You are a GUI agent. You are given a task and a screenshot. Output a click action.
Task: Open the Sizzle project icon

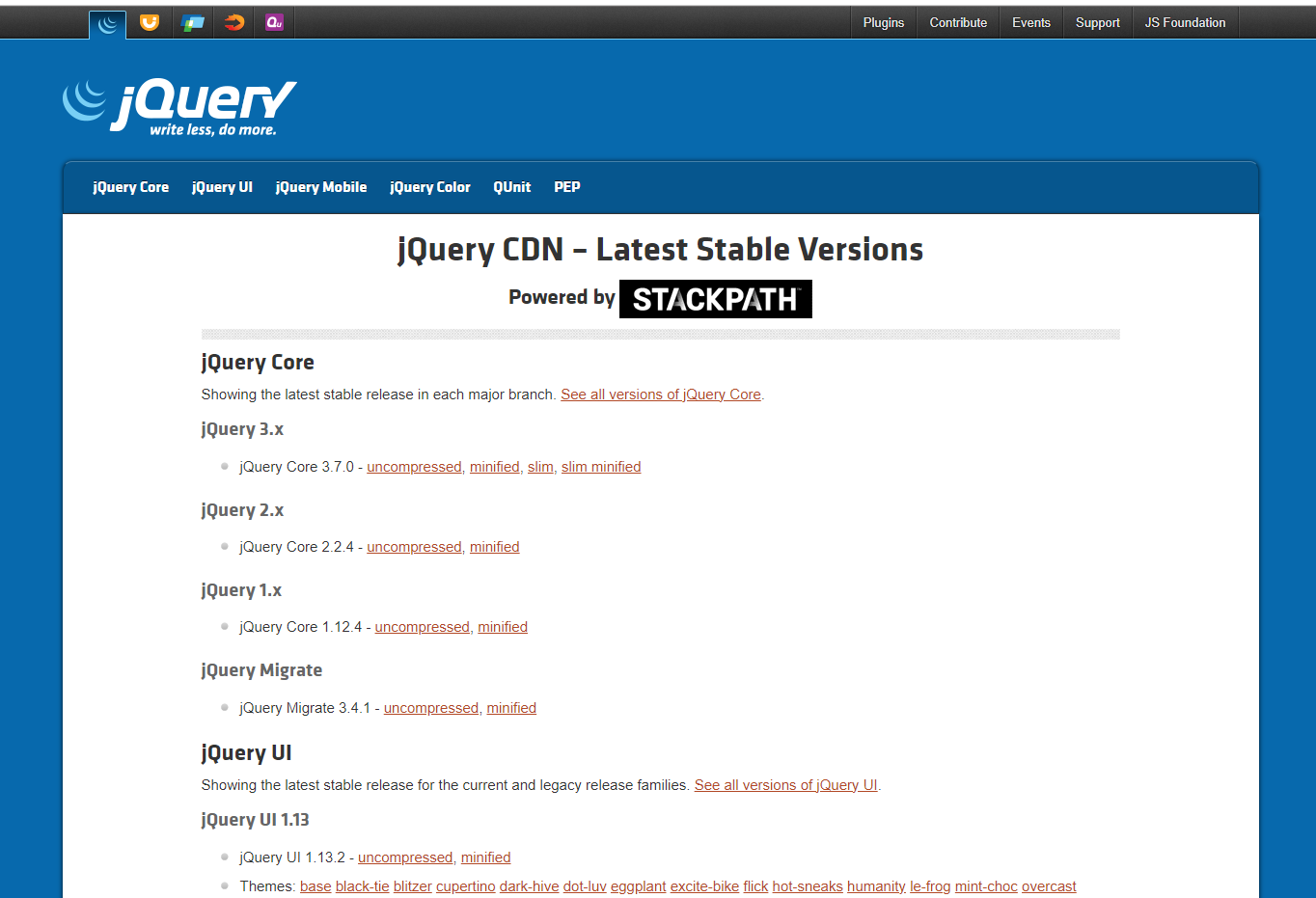pyautogui.click(x=234, y=22)
